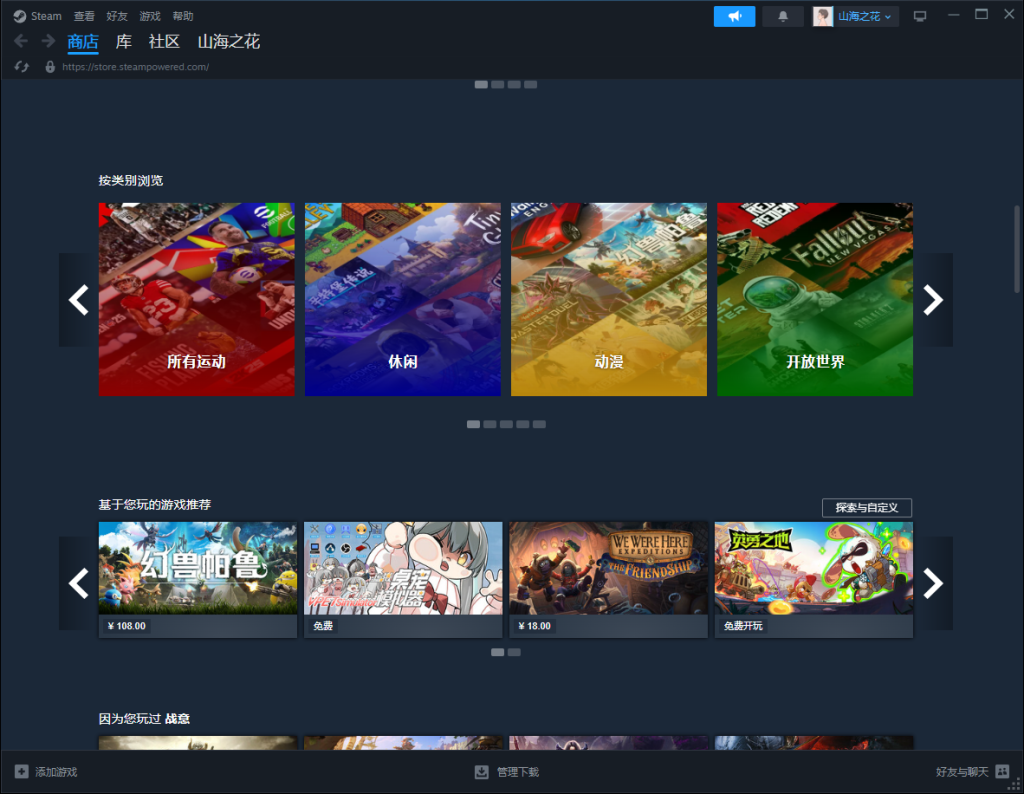1024x794 pixels.
Task: Click the forward navigation arrow
Action: [x=48, y=41]
